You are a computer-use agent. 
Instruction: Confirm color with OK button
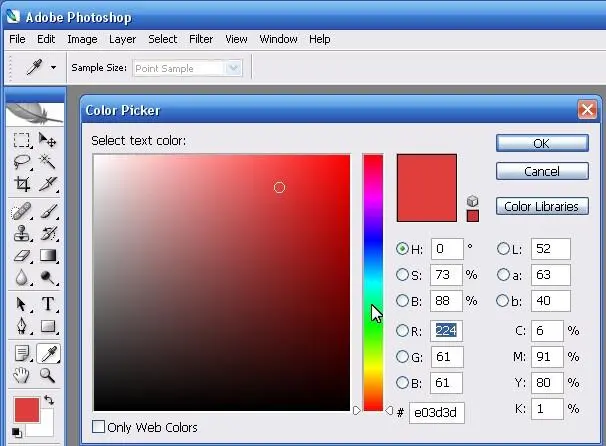click(x=542, y=143)
